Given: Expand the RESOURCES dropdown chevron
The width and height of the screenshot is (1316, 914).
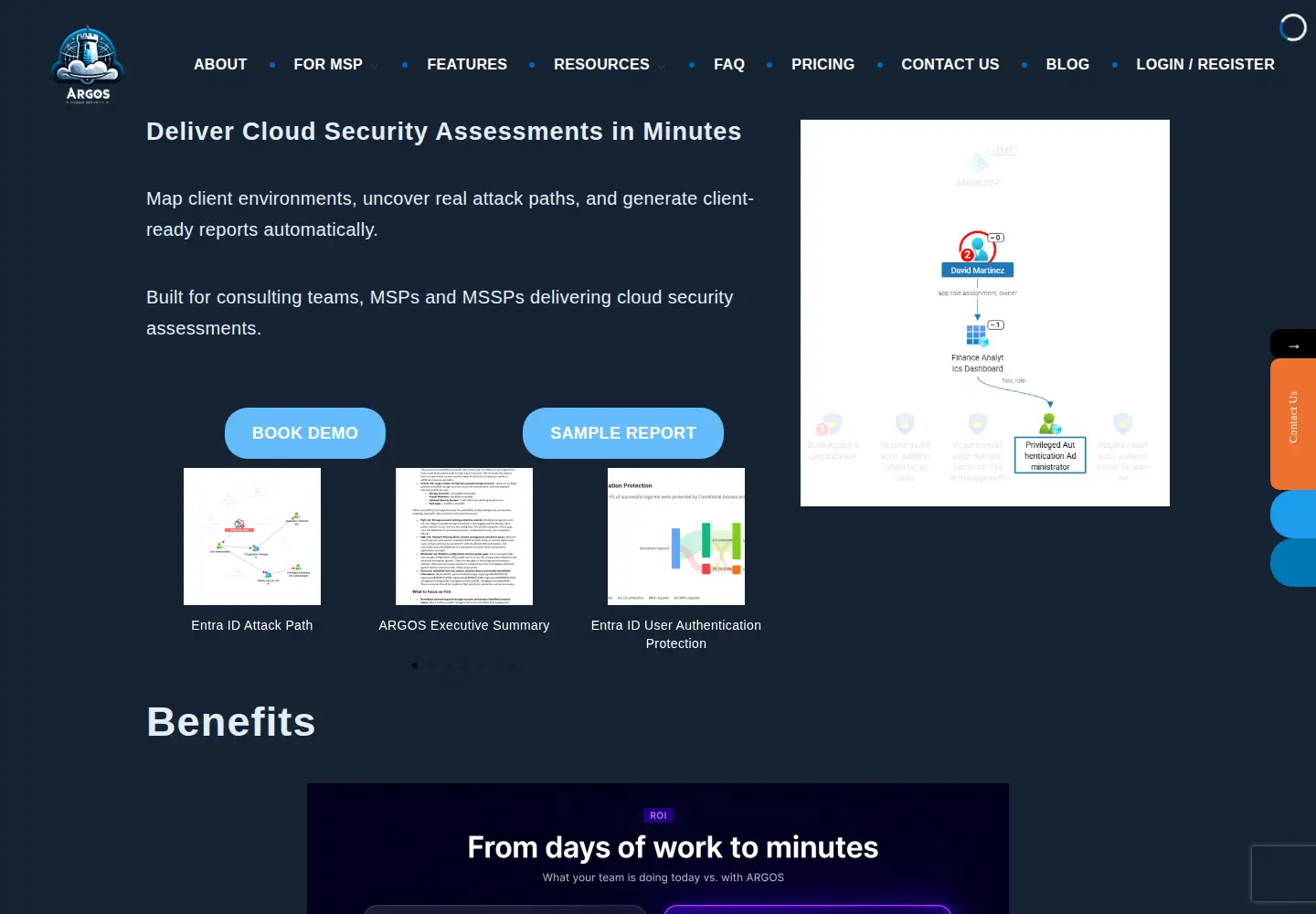Looking at the screenshot, I should 662,66.
